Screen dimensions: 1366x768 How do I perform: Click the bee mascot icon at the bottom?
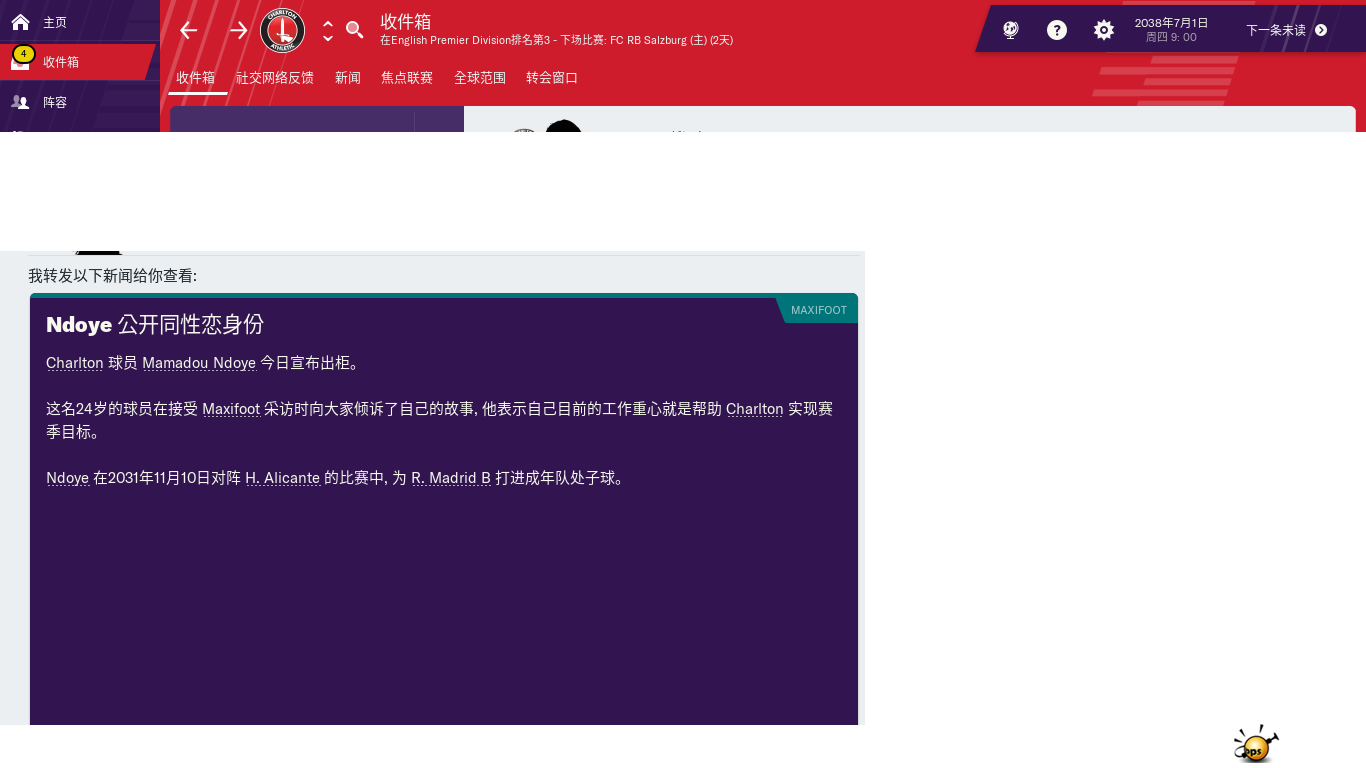pos(1256,744)
